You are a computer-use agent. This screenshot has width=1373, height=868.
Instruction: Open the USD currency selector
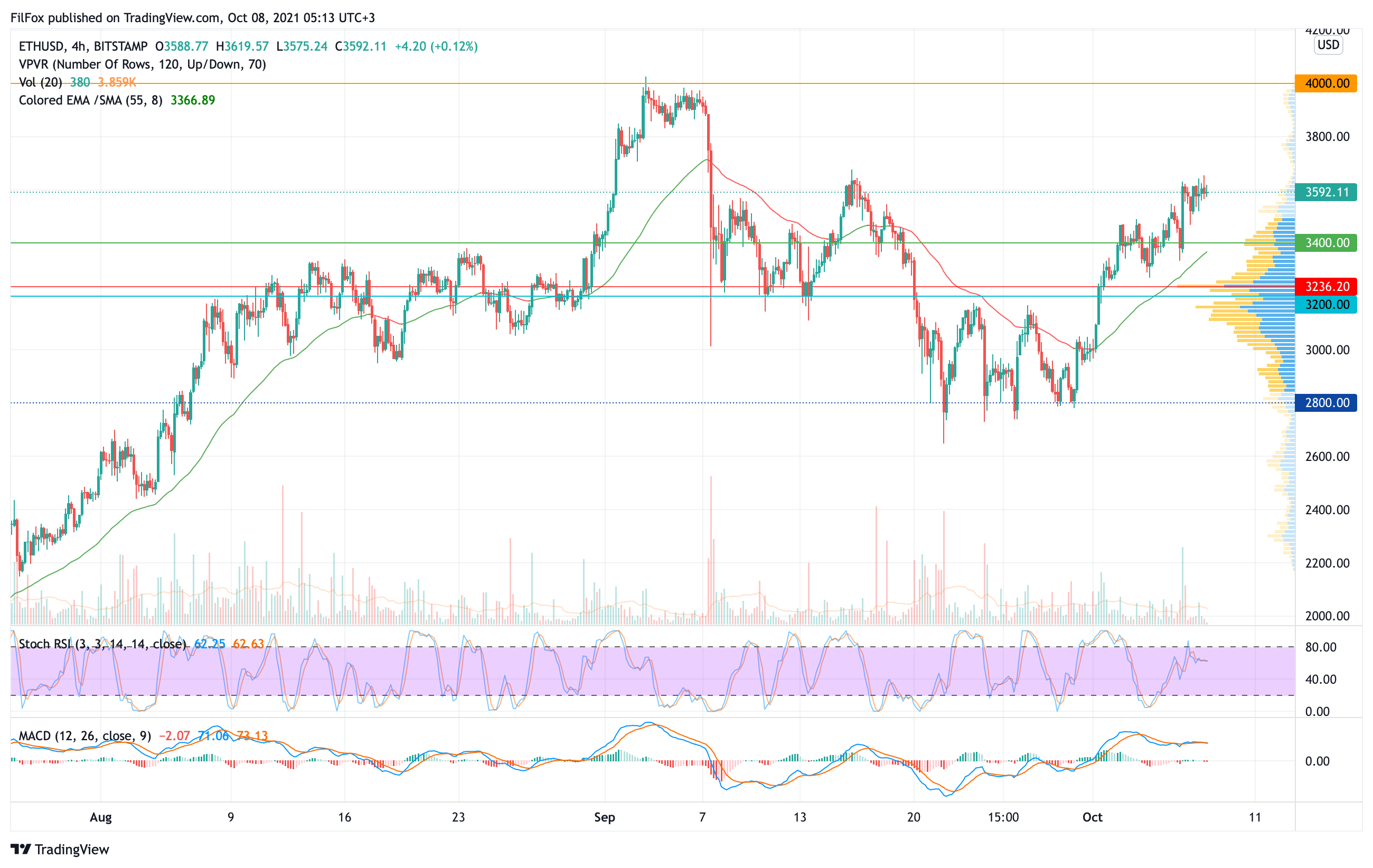pyautogui.click(x=1328, y=45)
